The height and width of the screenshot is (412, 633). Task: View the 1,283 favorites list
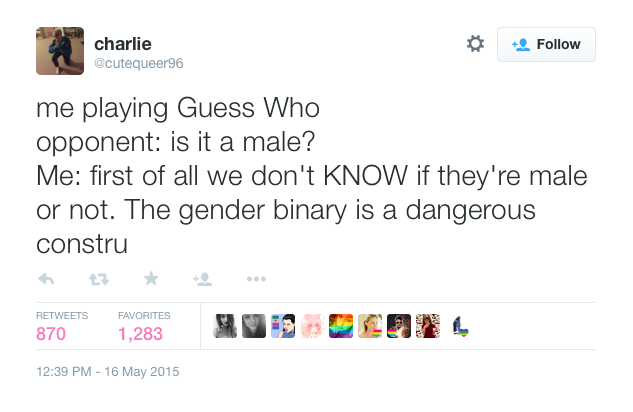coord(139,334)
